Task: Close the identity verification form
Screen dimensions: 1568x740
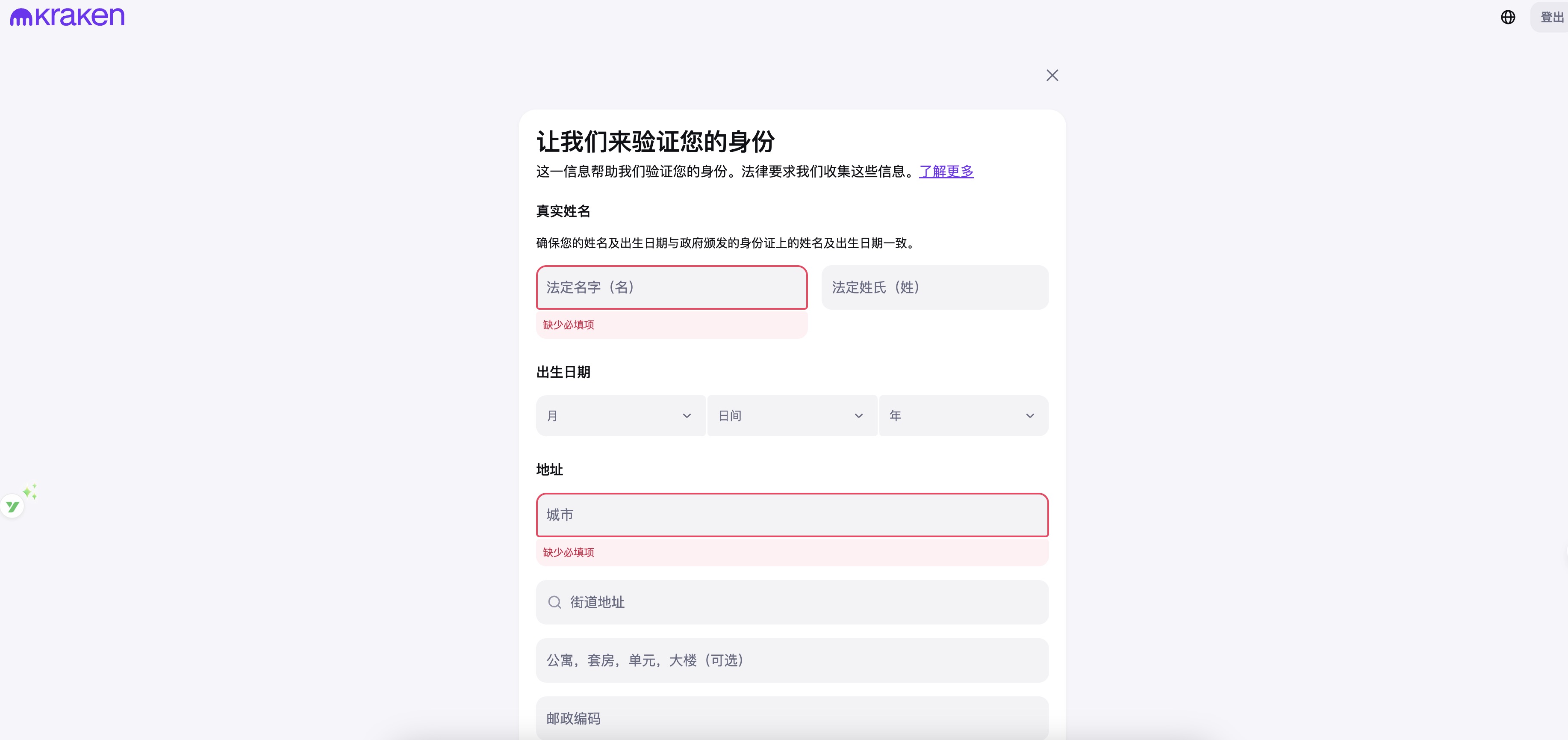Action: point(1052,76)
